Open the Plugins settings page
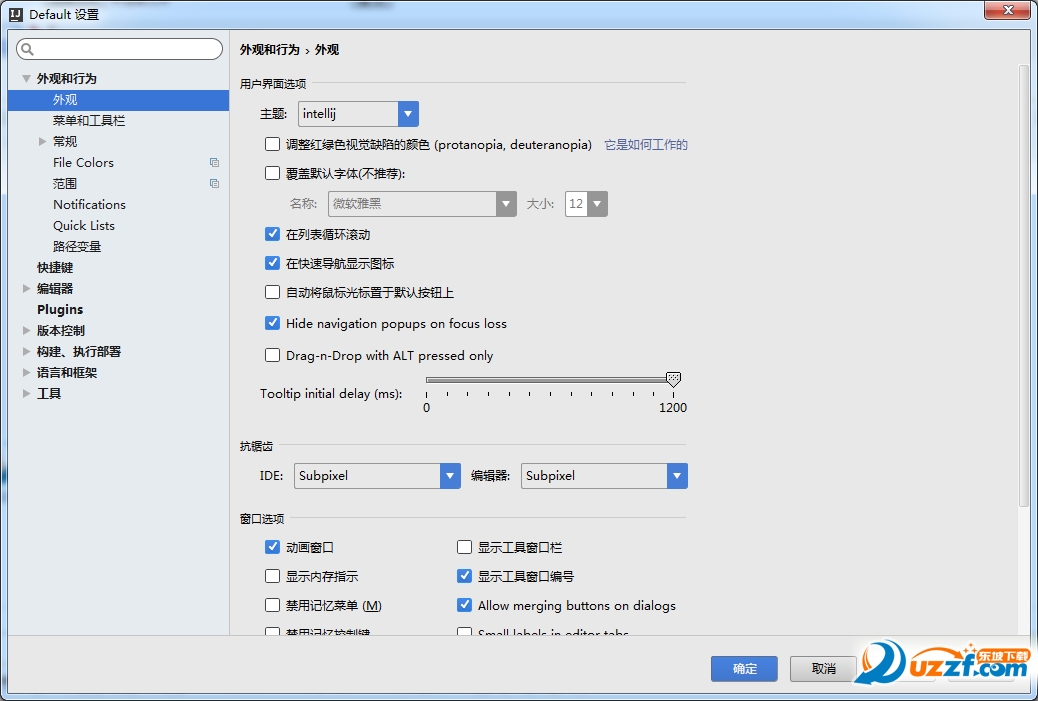The height and width of the screenshot is (701, 1038). (x=60, y=309)
